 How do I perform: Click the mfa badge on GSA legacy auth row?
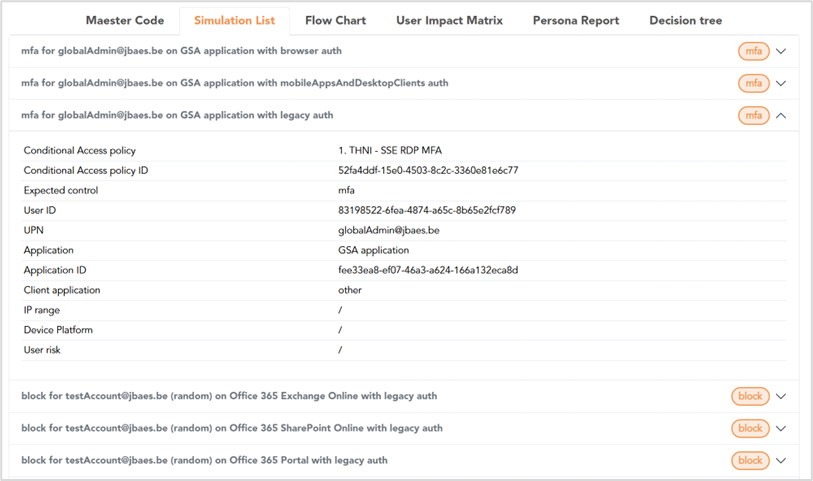tap(753, 116)
